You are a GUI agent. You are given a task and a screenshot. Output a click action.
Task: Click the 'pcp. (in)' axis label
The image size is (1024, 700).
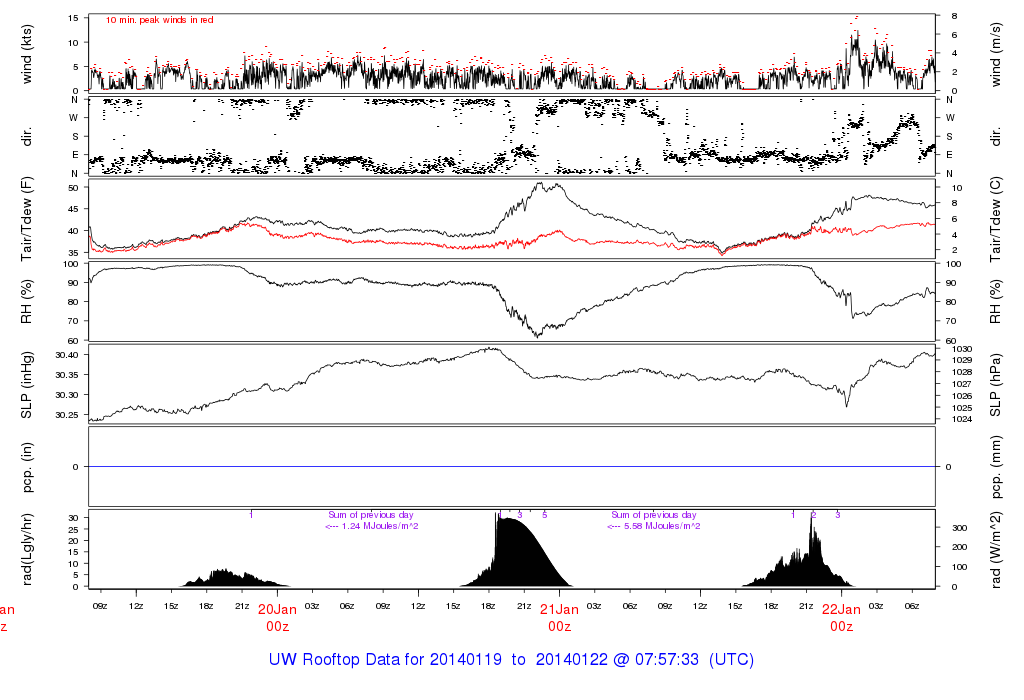(x=27, y=467)
